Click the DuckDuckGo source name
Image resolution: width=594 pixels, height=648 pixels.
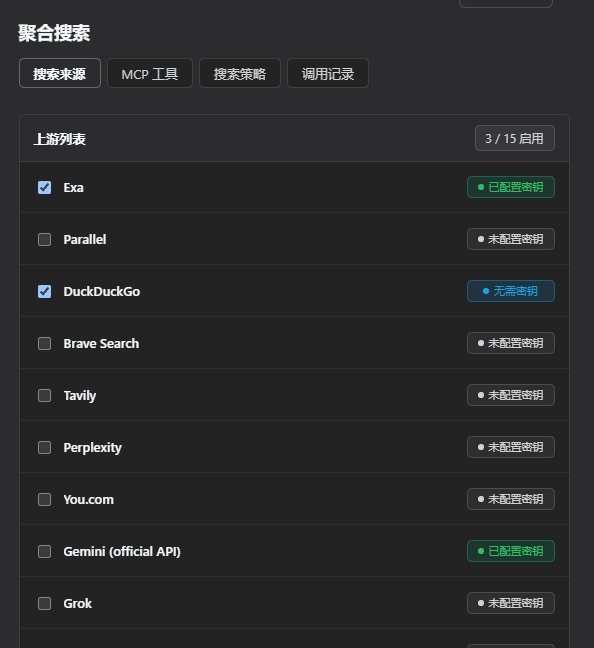coord(102,291)
